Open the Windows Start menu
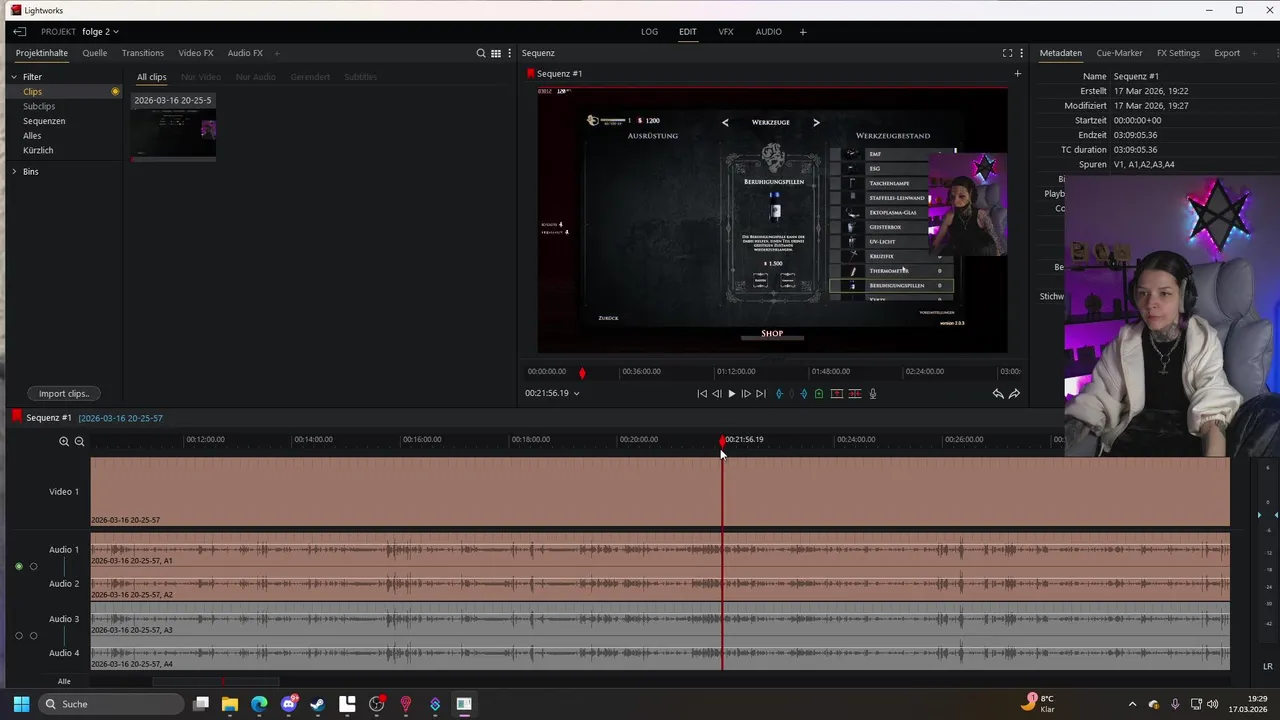 pos(21,704)
